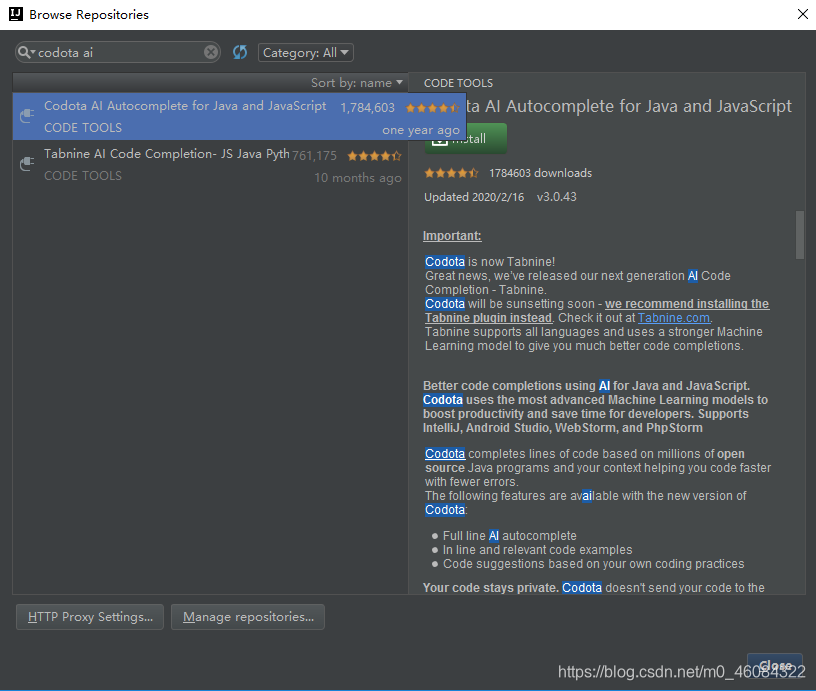Screen dimensions: 816x691
Task: Click inside the codota ai search field
Action: [119, 52]
